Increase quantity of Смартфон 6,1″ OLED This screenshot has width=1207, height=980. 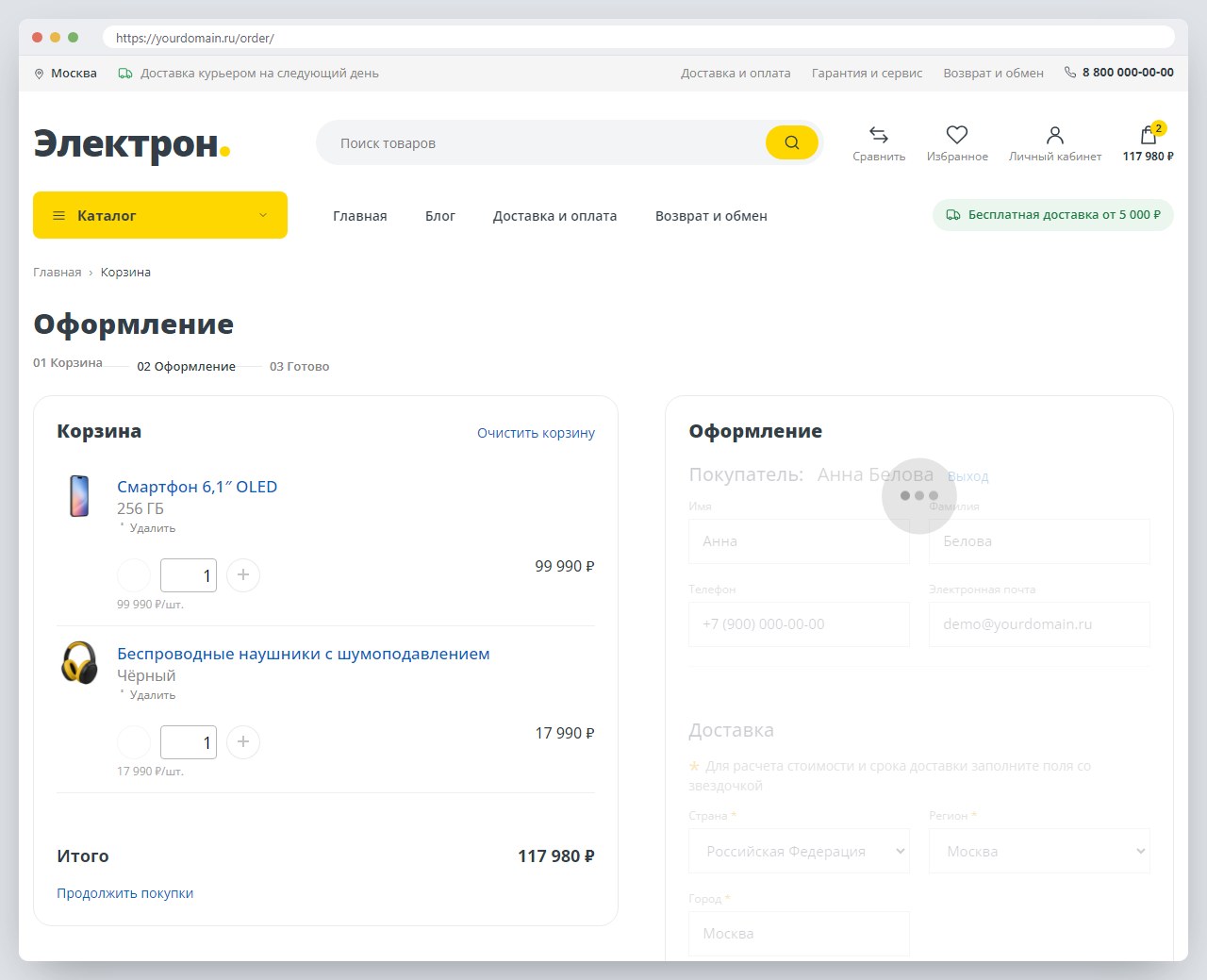click(x=243, y=574)
